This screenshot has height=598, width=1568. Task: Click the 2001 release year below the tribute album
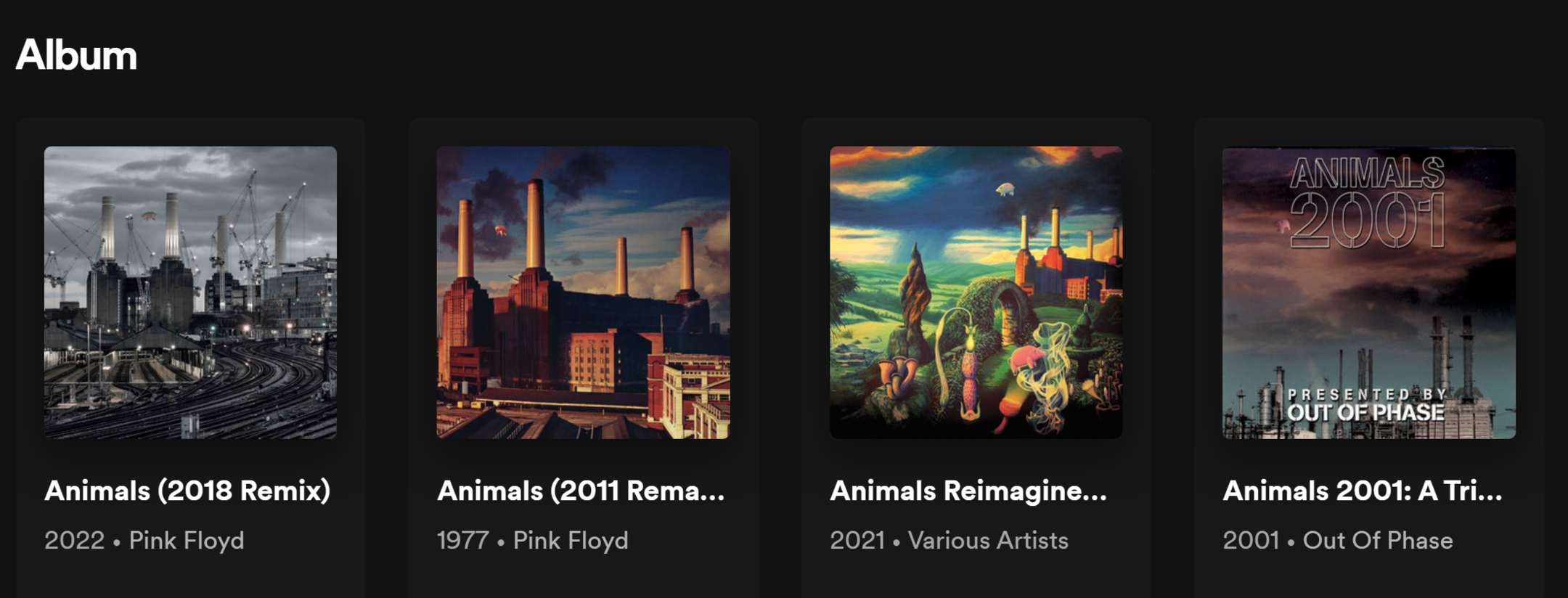[1251, 541]
